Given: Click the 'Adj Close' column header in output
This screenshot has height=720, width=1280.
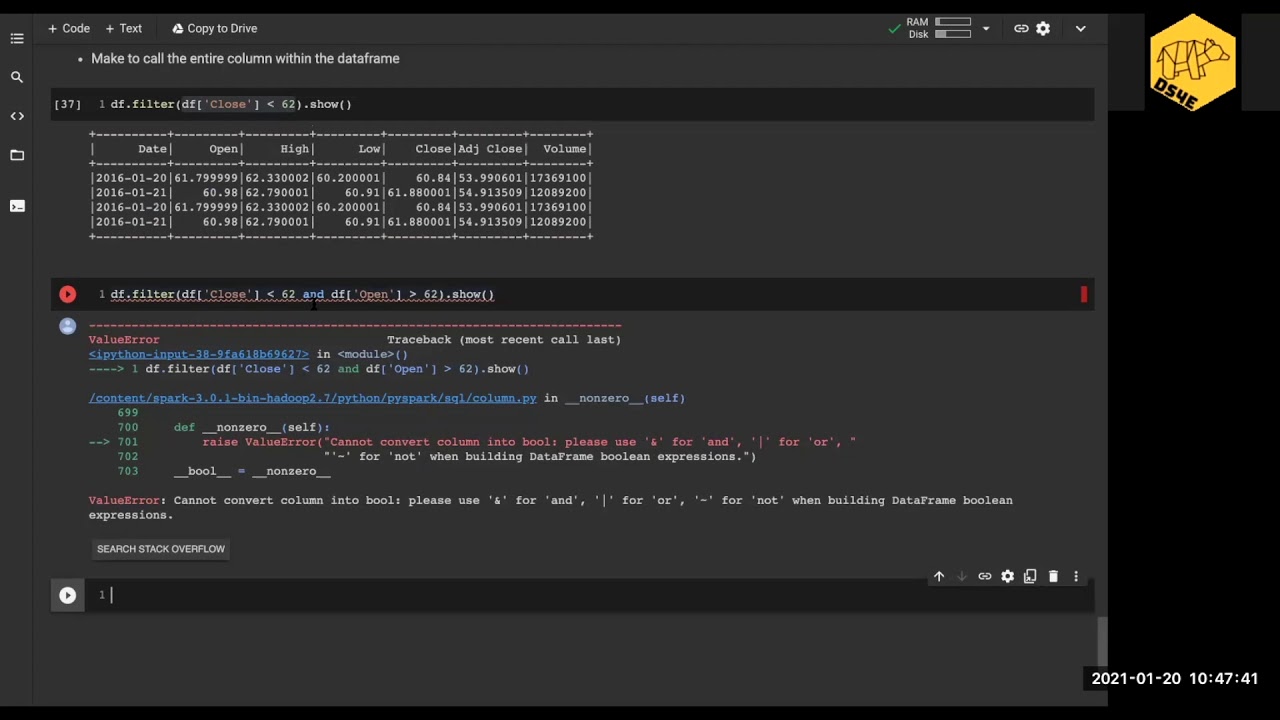Looking at the screenshot, I should pos(490,149).
